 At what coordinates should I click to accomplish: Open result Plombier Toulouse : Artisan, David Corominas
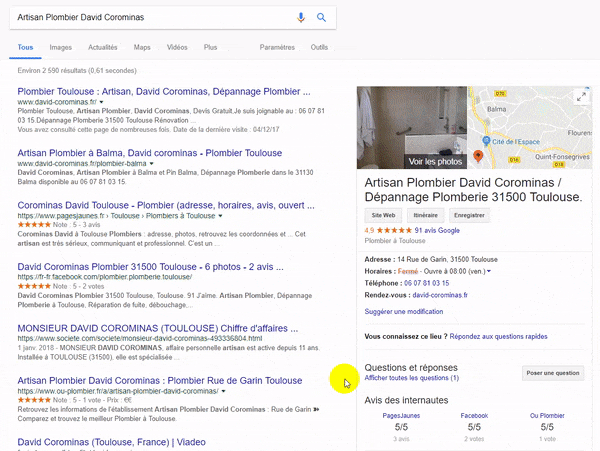coord(164,91)
